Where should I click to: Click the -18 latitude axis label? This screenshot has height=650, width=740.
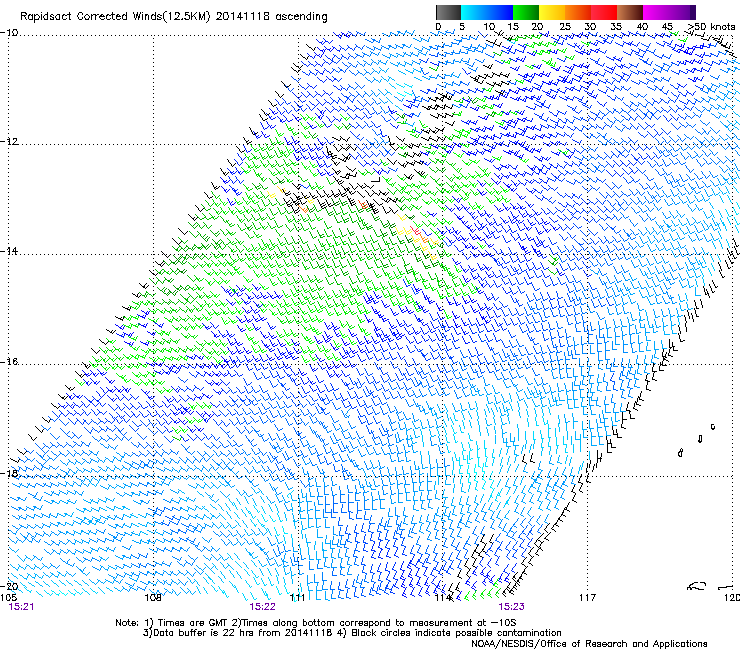pos(9,473)
